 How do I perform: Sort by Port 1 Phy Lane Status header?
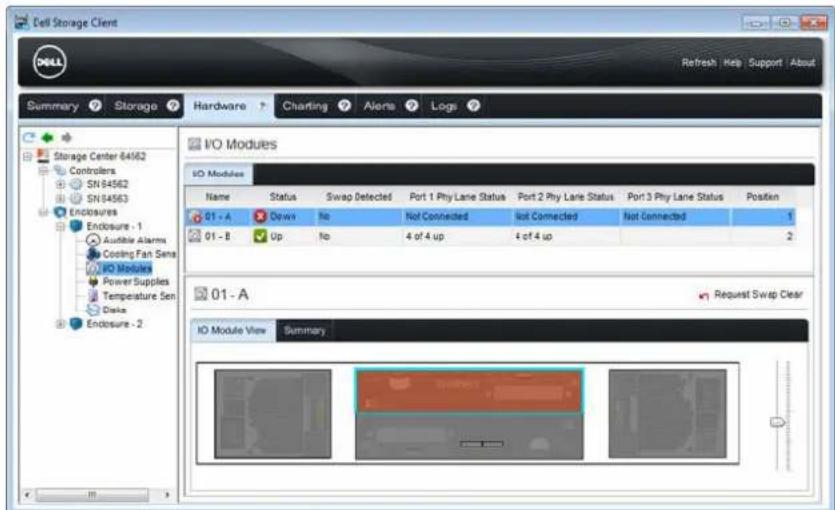tap(457, 197)
